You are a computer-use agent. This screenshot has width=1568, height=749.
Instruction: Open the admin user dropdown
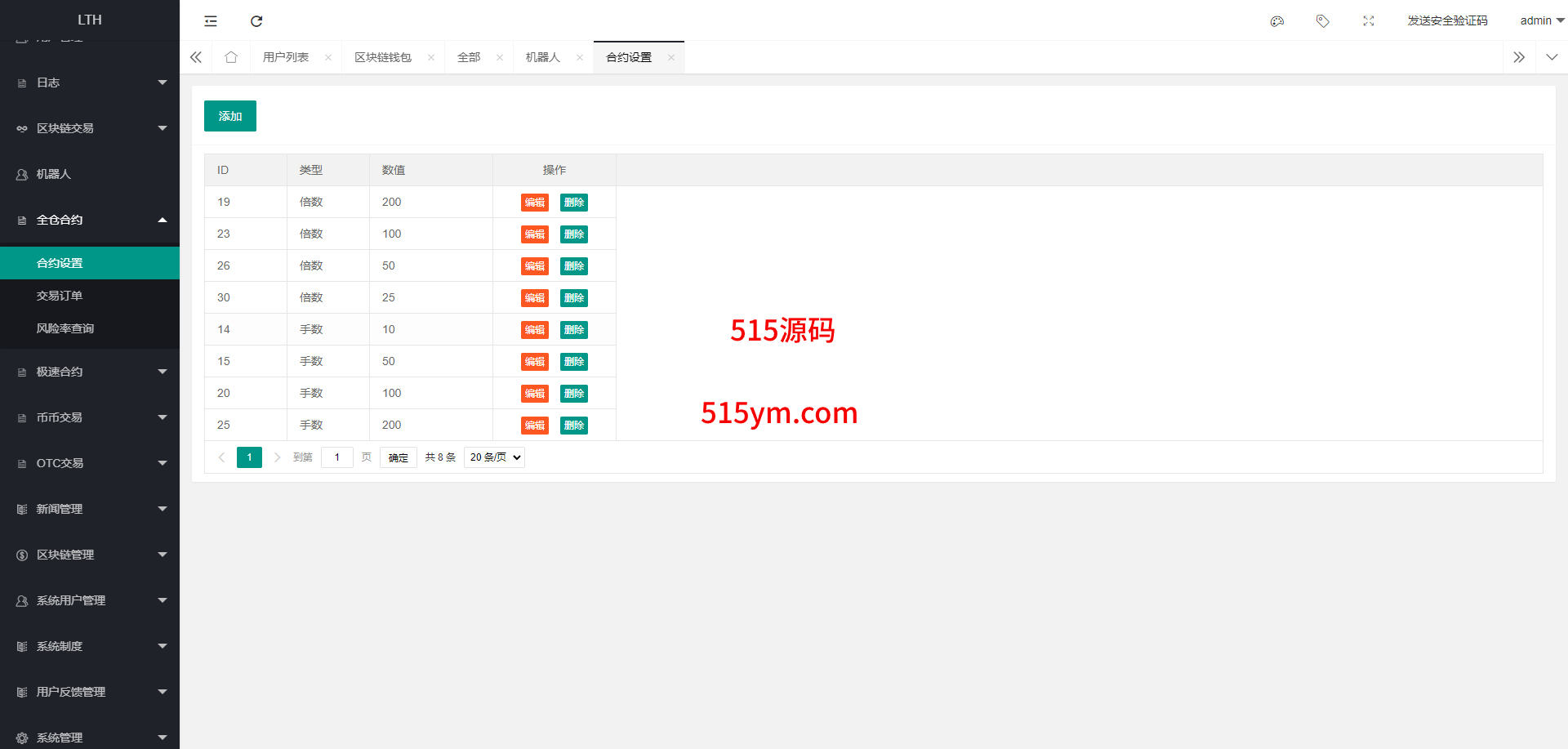click(x=1541, y=20)
